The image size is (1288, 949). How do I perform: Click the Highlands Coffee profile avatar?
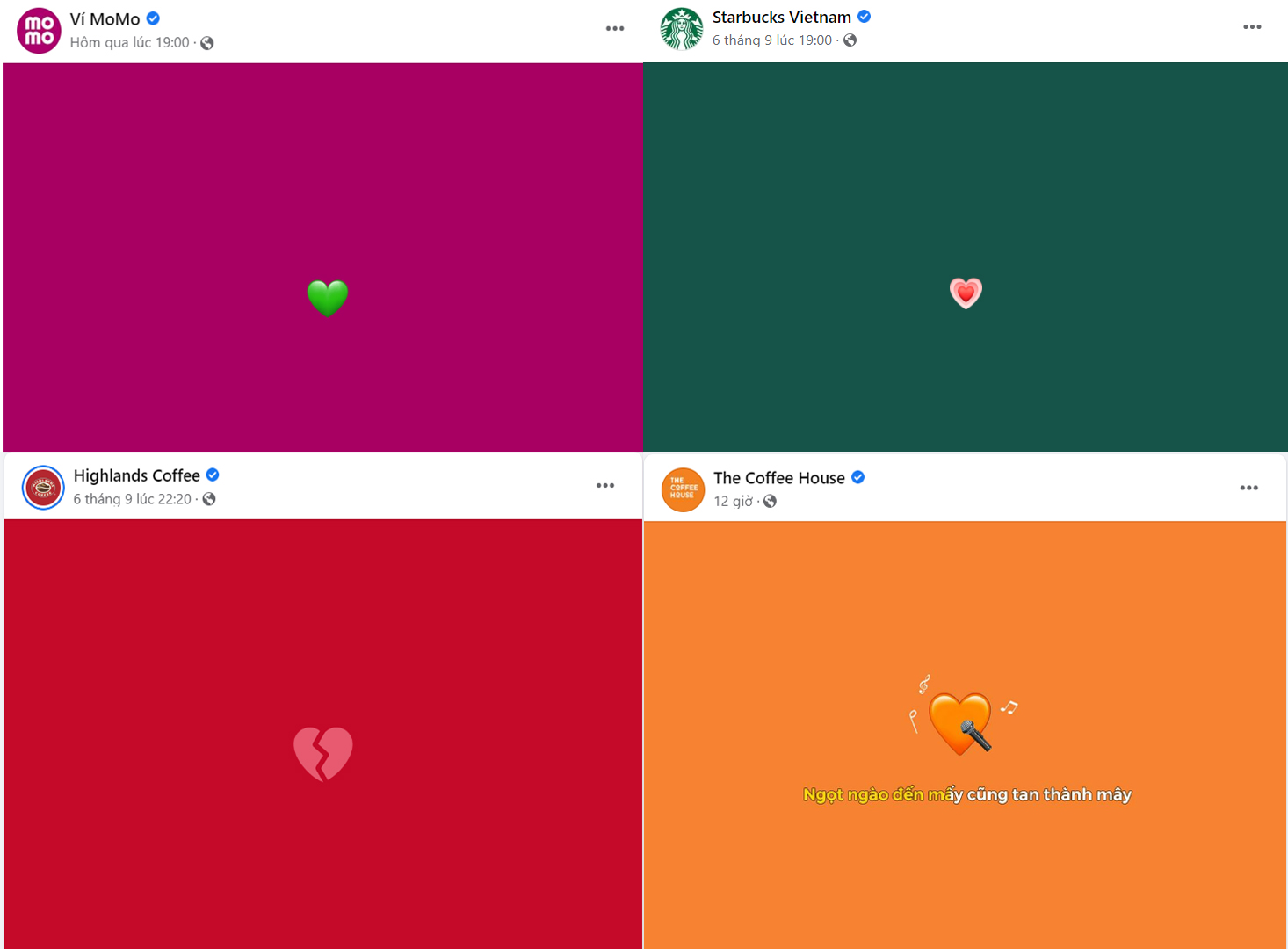(x=43, y=488)
